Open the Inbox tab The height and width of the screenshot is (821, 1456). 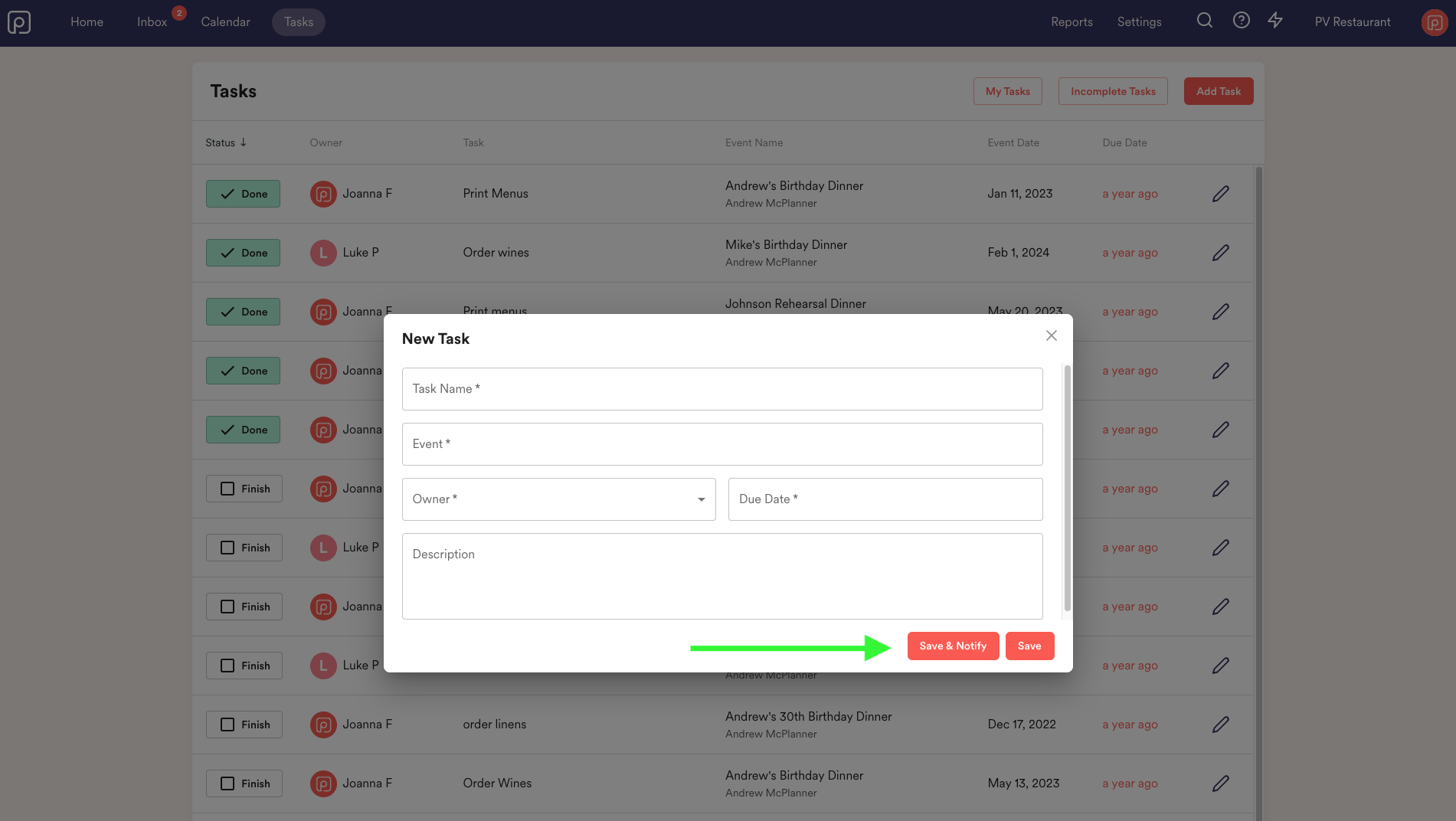coord(152,22)
